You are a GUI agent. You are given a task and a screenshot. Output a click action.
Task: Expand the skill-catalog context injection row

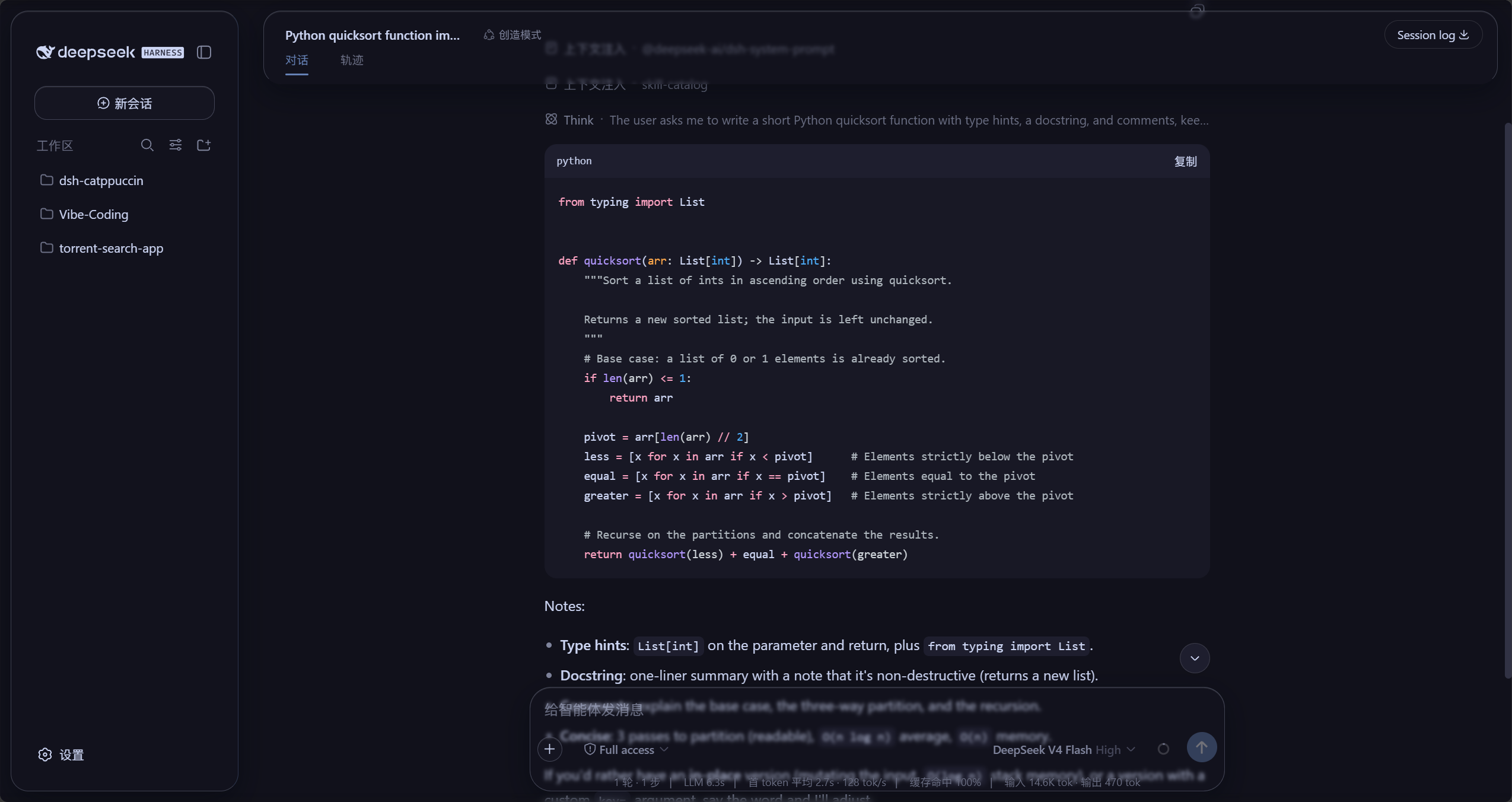[x=626, y=85]
